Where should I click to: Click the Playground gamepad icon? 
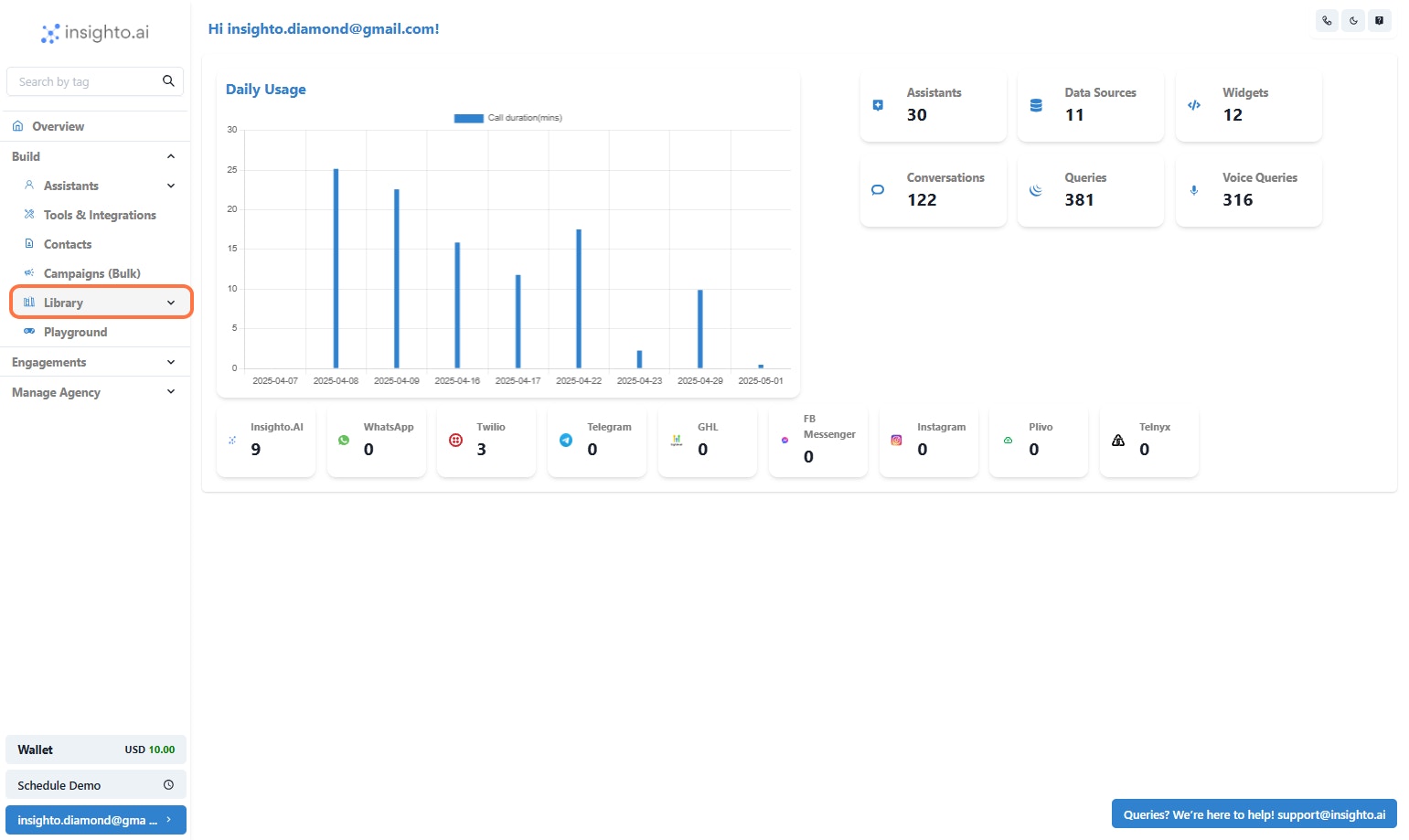point(29,331)
